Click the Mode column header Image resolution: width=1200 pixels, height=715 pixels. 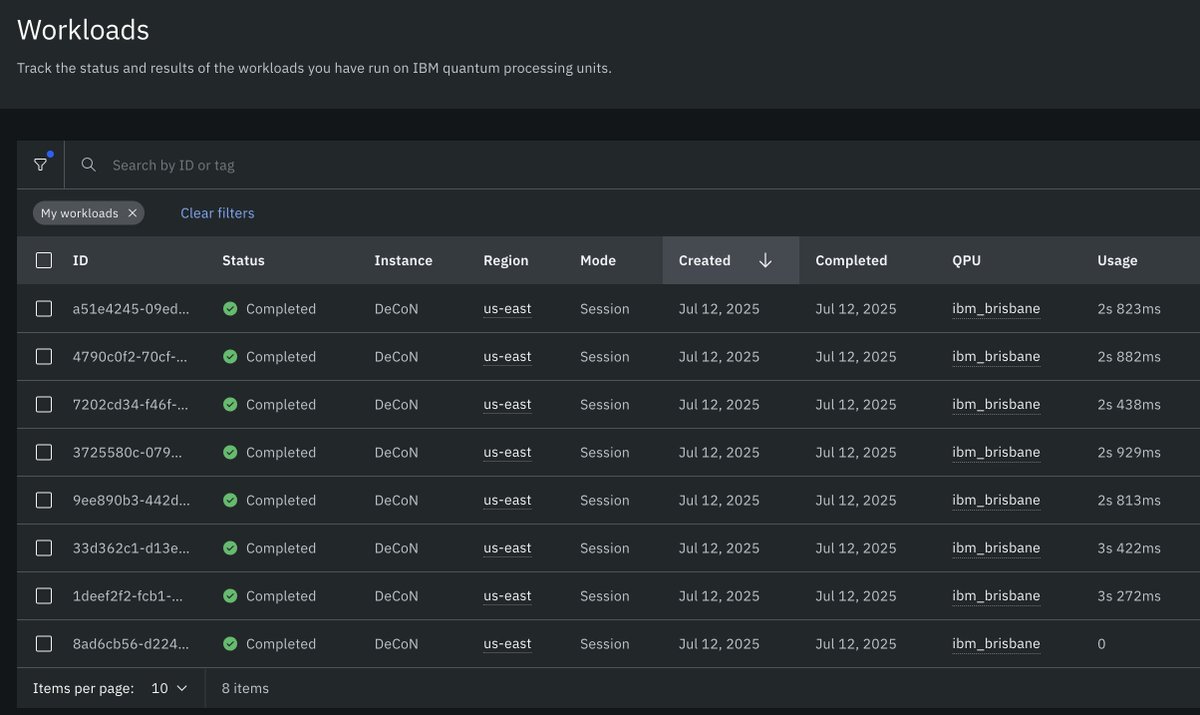[598, 260]
